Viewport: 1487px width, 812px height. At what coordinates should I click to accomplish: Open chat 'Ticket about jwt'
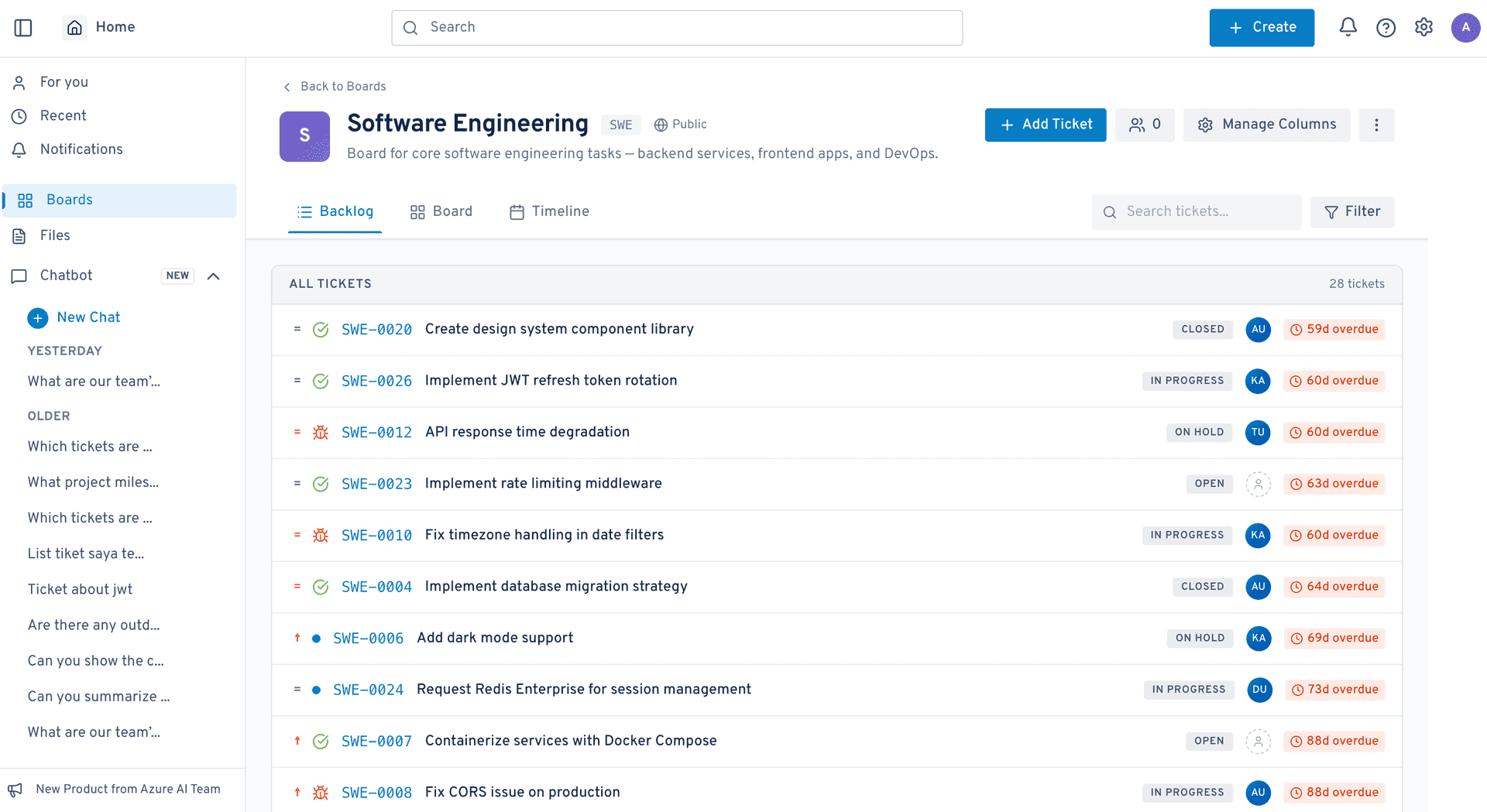point(80,590)
